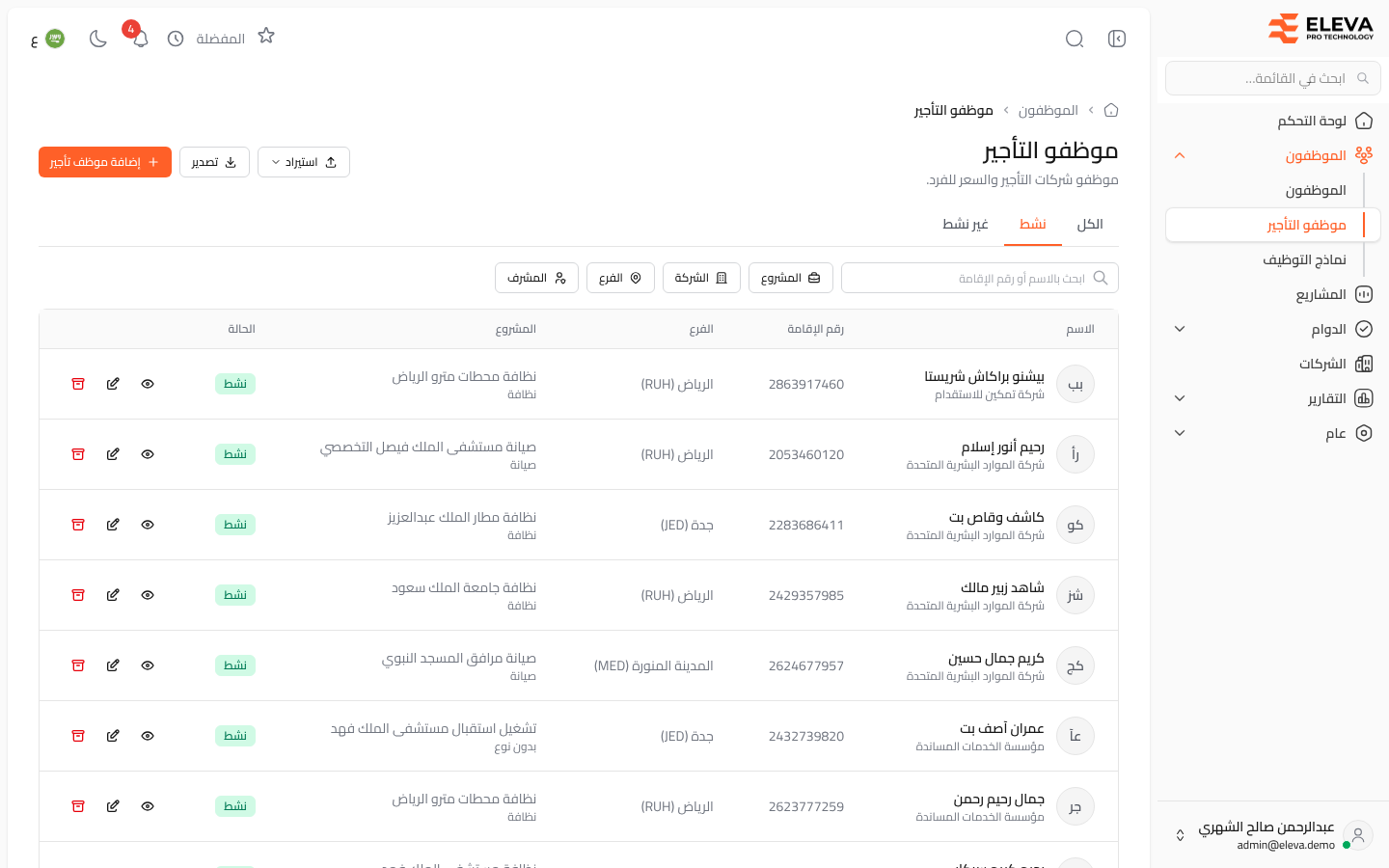Viewport: 1389px width, 868px height.
Task: Open recent history clock icon
Action: [x=176, y=39]
